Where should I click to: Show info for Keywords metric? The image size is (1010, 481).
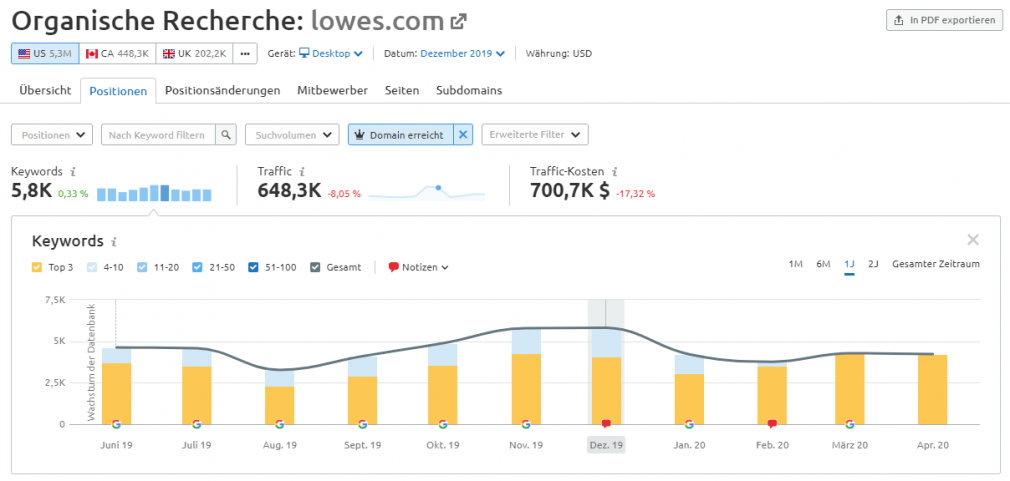pos(73,172)
